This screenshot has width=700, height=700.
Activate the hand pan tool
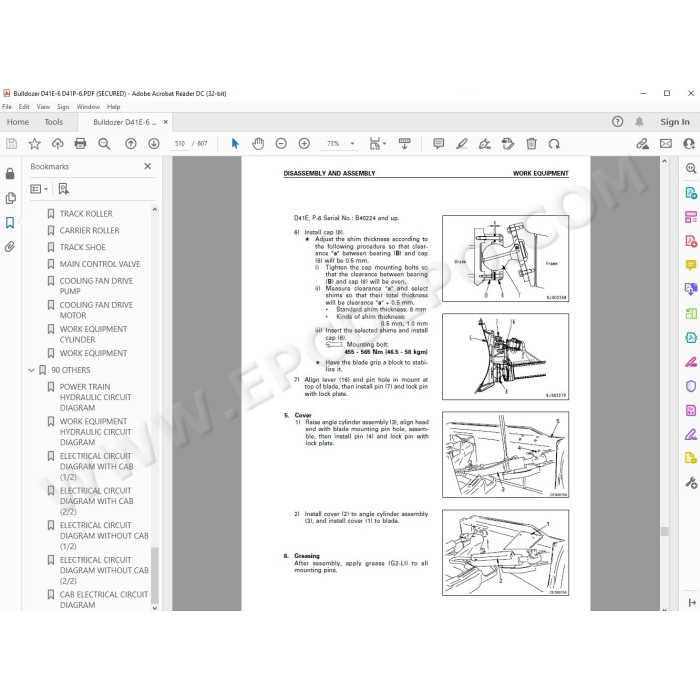tap(258, 144)
